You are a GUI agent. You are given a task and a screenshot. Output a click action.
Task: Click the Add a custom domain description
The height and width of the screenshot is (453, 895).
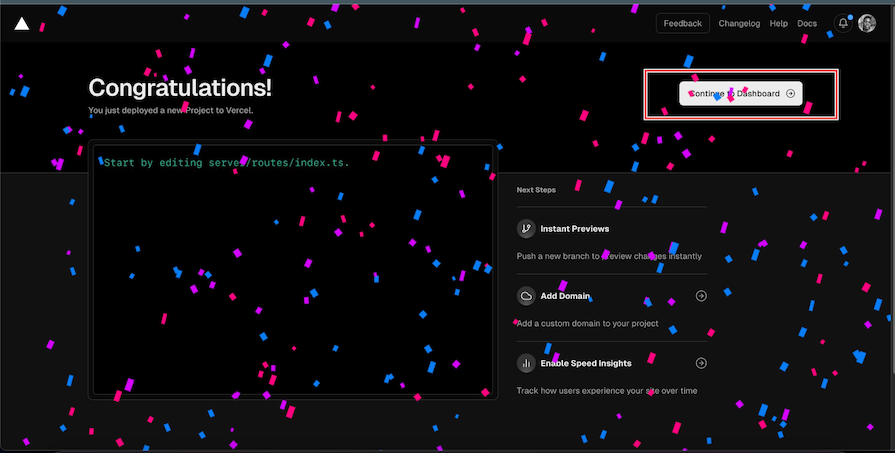point(587,323)
